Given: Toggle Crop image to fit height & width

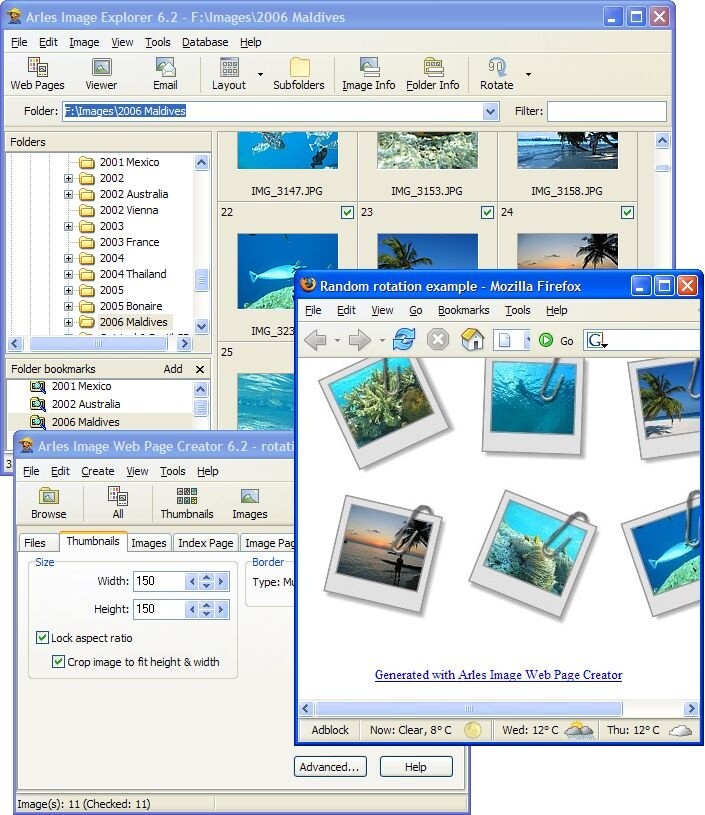Looking at the screenshot, I should [58, 662].
